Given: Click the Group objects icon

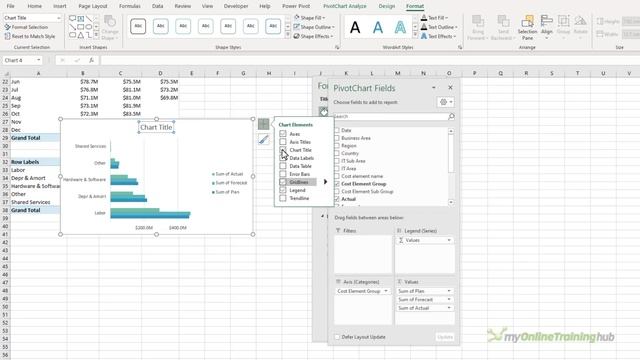Looking at the screenshot, I should click(563, 22).
